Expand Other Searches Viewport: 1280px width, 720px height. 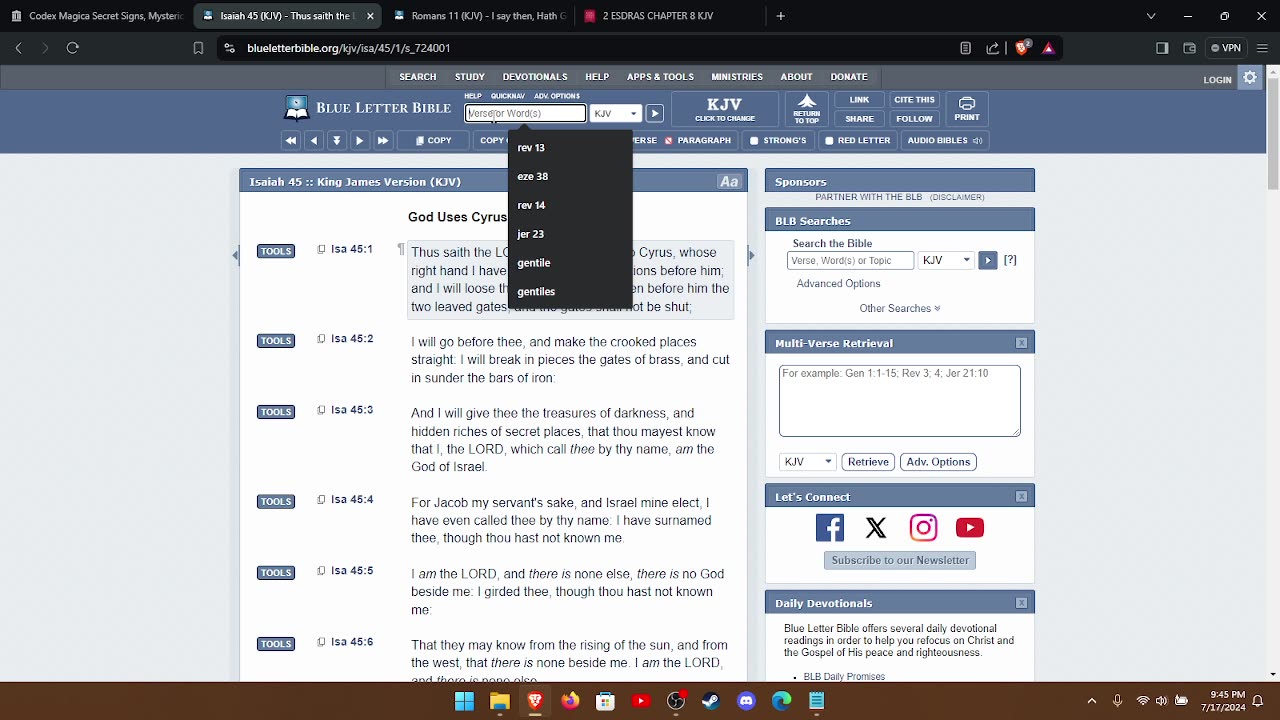[900, 308]
